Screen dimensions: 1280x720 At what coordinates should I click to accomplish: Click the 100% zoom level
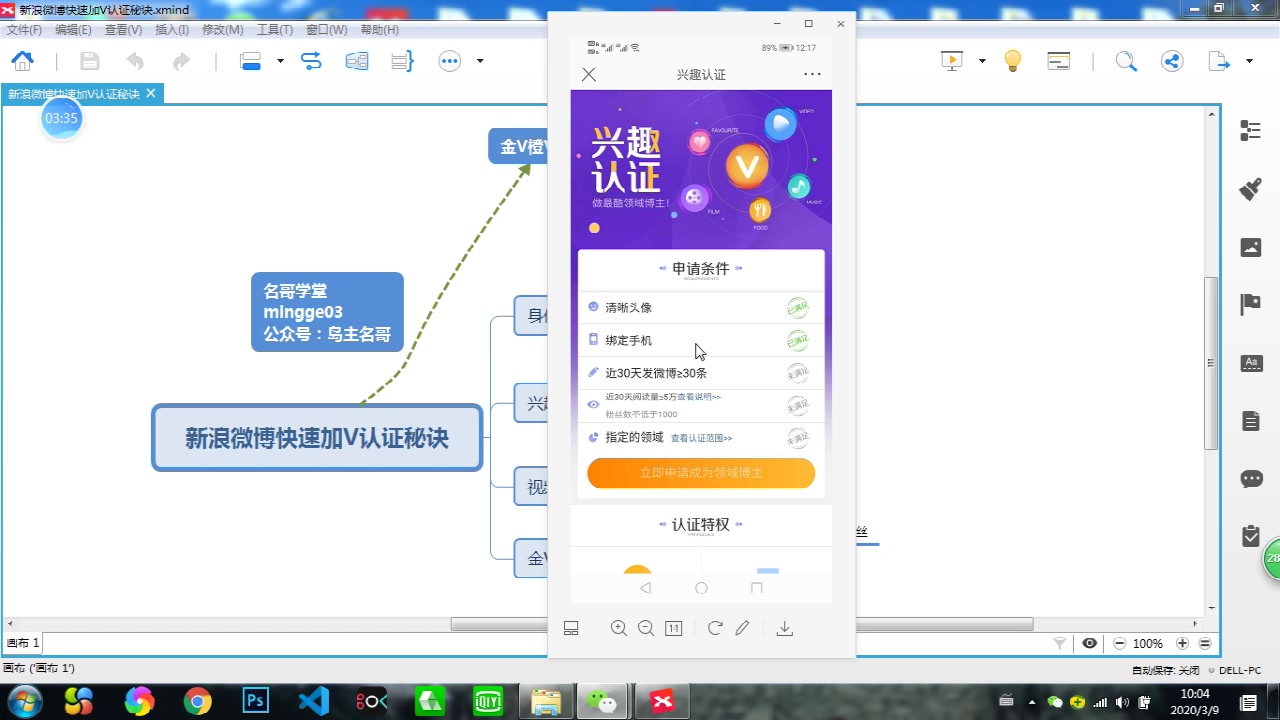tap(1148, 644)
